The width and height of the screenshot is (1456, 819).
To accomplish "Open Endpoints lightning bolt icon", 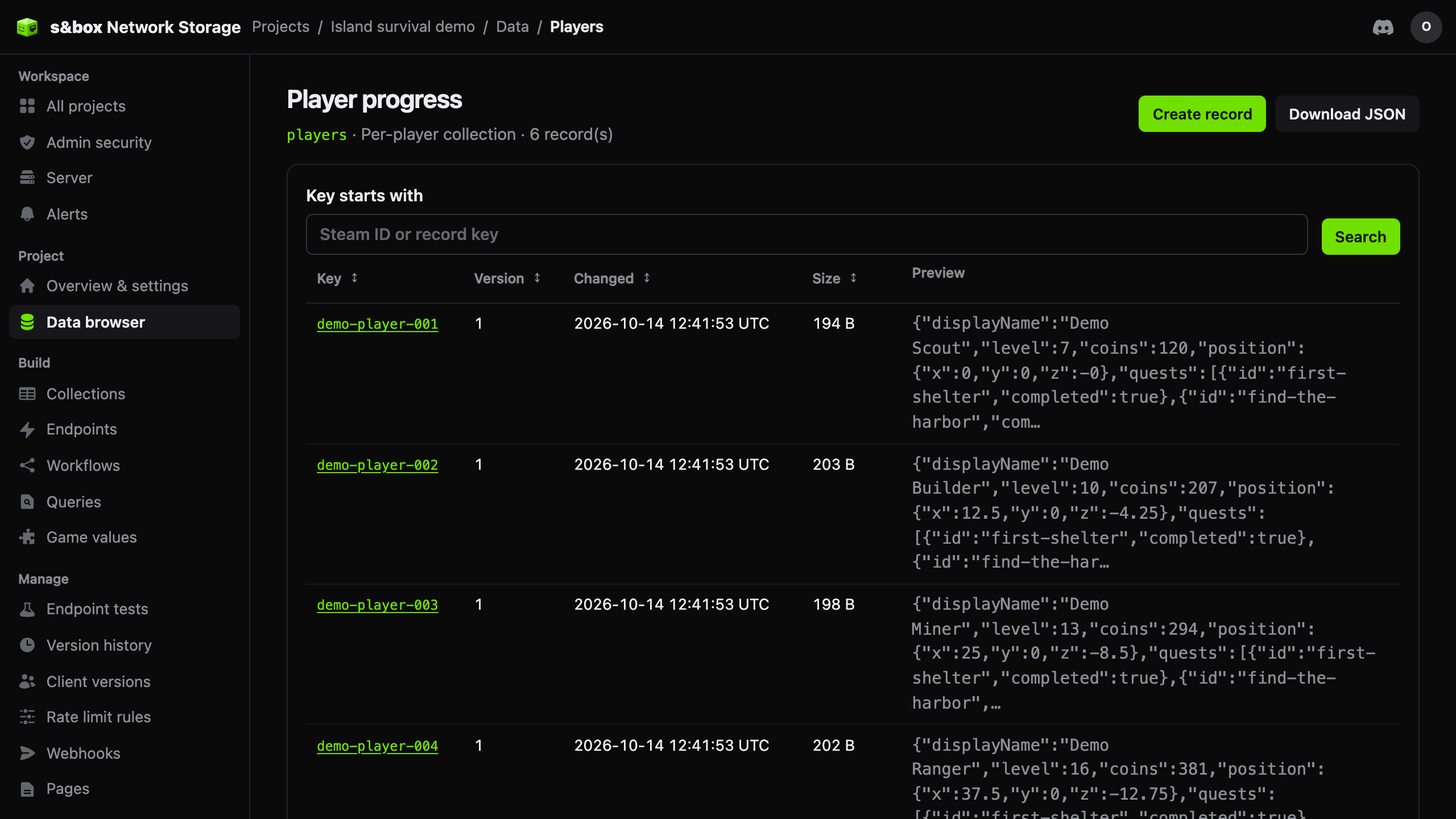I will pos(27,429).
